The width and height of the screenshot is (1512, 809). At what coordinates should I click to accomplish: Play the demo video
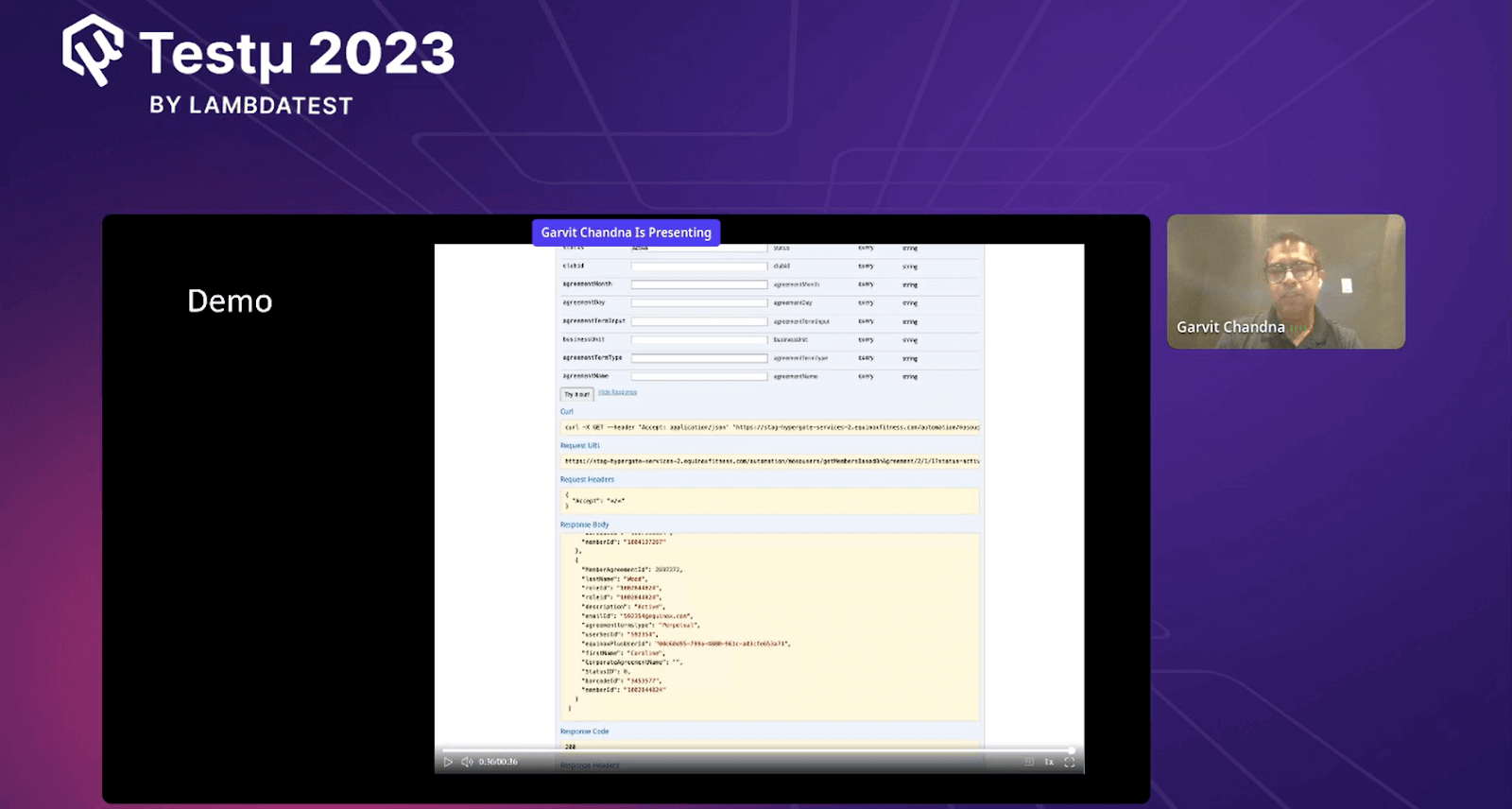coord(448,762)
